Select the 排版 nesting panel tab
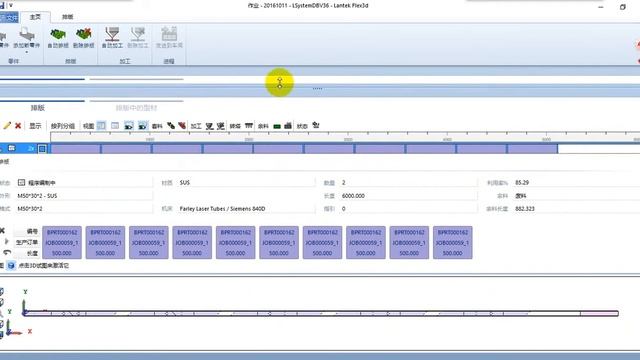 (x=38, y=108)
